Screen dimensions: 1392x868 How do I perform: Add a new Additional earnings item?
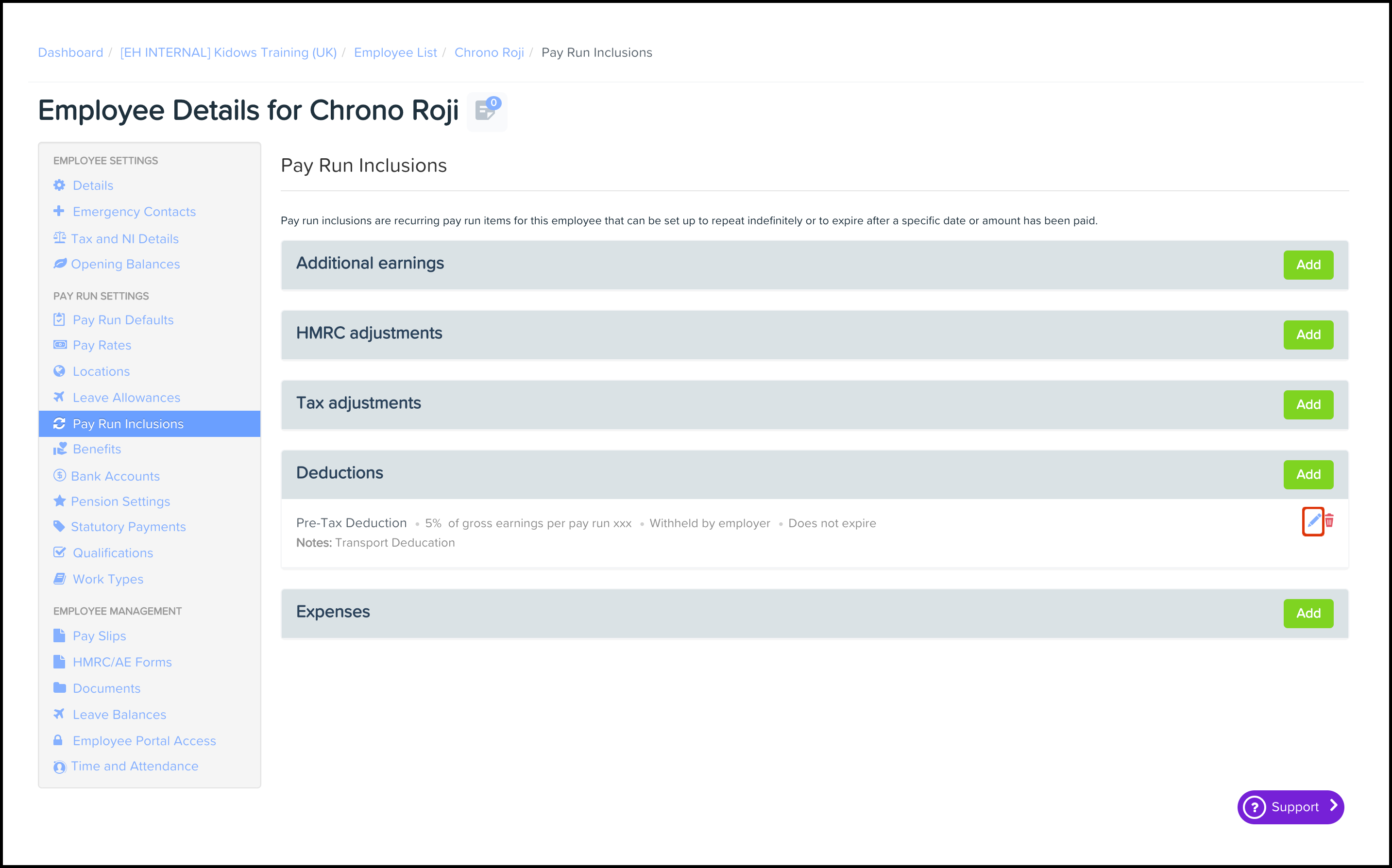pos(1308,265)
